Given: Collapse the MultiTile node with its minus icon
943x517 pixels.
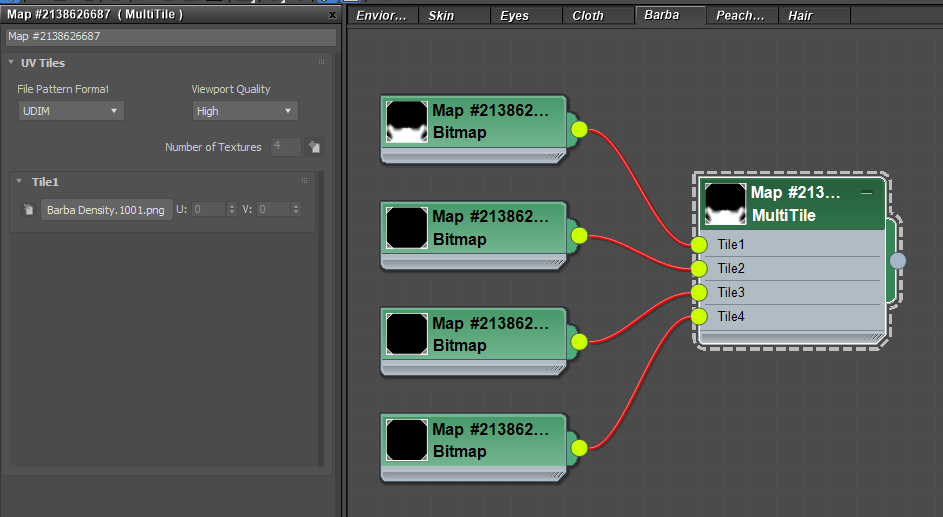Looking at the screenshot, I should pyautogui.click(x=866, y=192).
